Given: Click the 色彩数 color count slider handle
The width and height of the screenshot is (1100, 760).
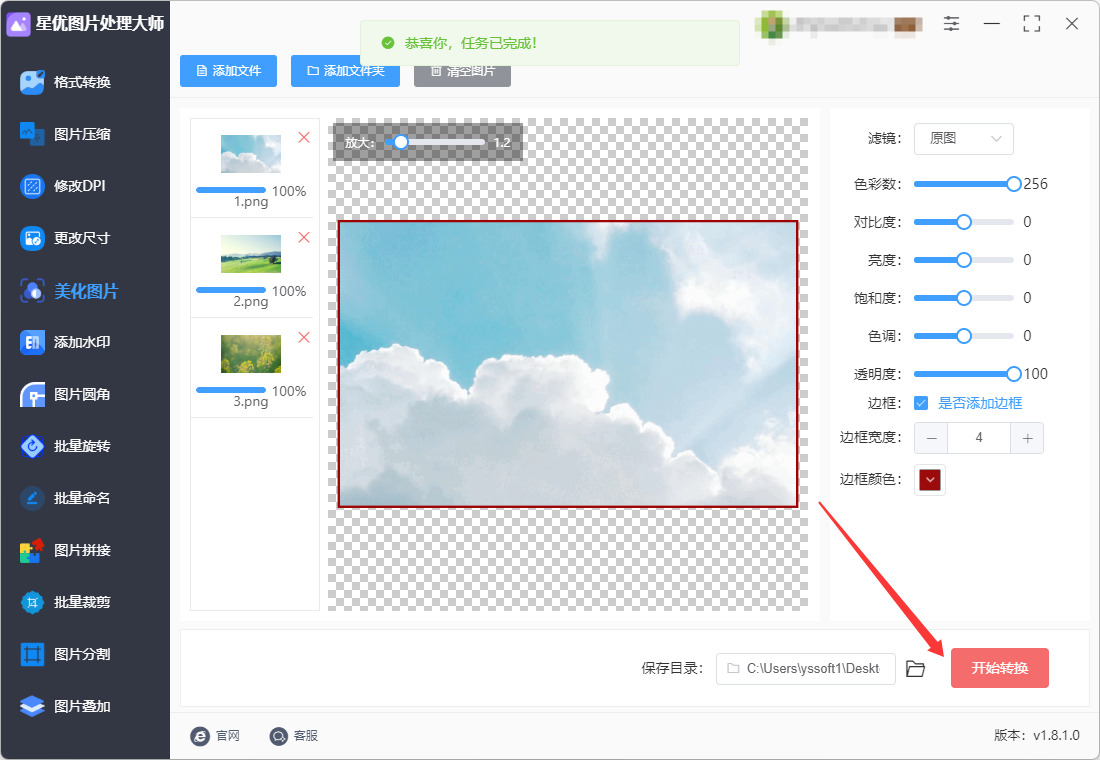Looking at the screenshot, I should point(1014,184).
